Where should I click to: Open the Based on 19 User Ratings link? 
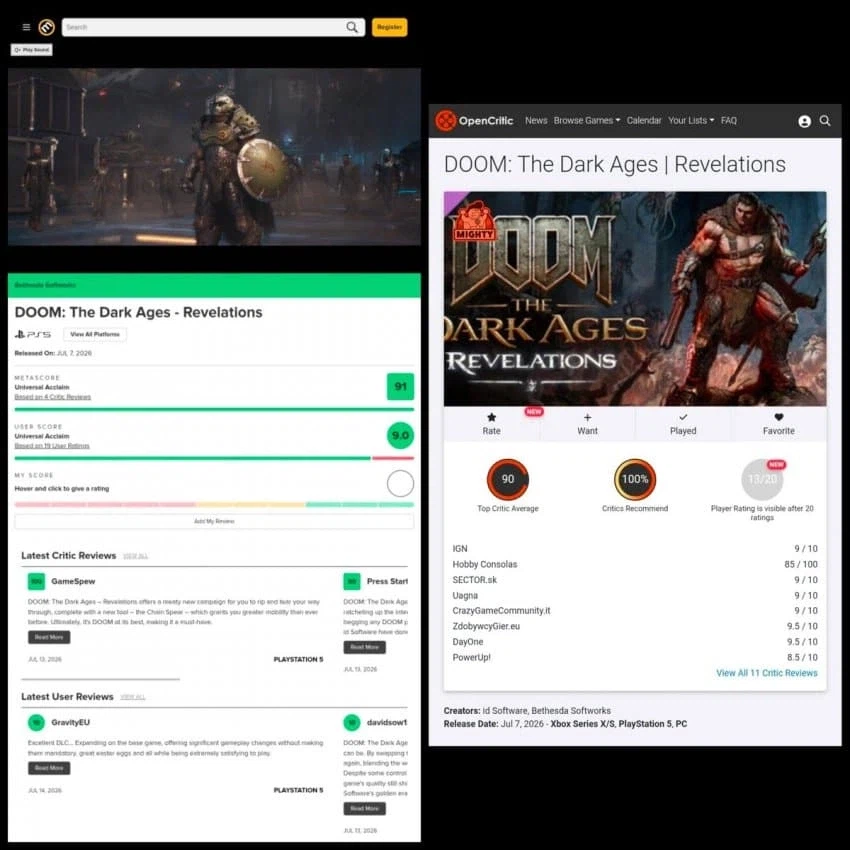pos(52,446)
